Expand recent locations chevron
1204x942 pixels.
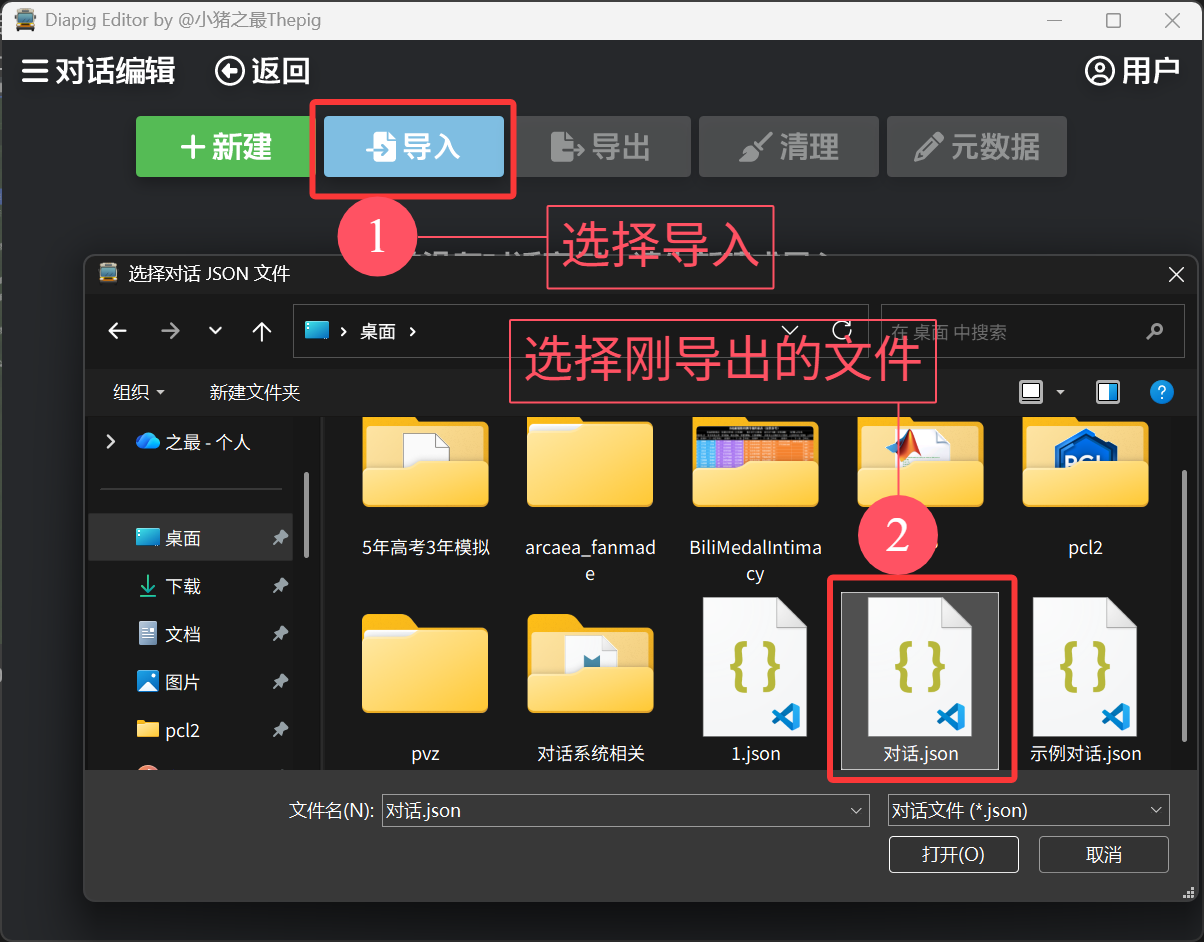click(215, 331)
